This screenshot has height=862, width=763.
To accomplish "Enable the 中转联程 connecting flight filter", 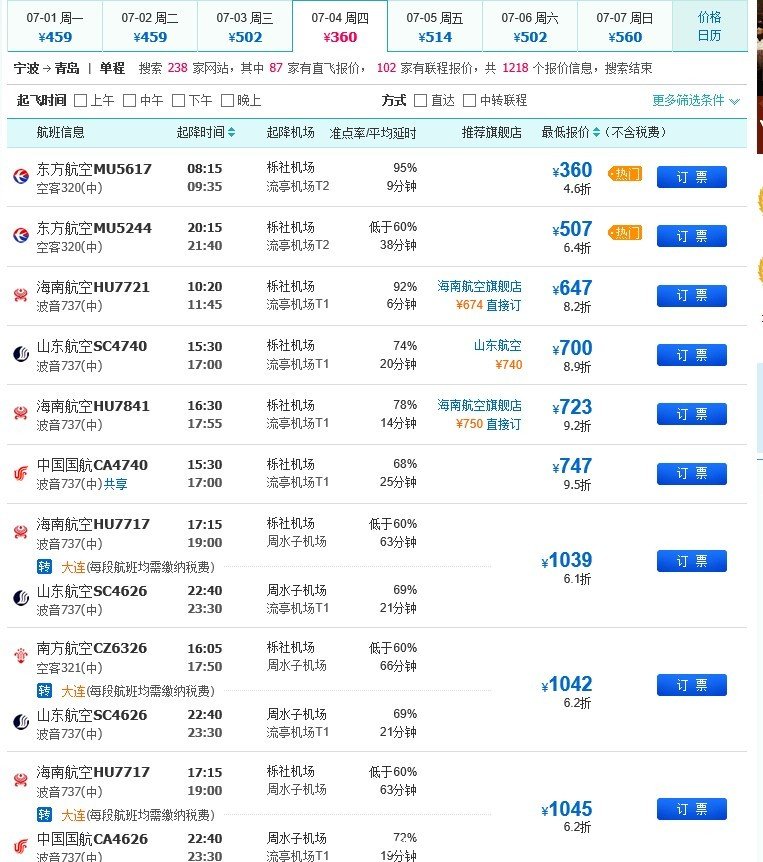I will tap(469, 101).
